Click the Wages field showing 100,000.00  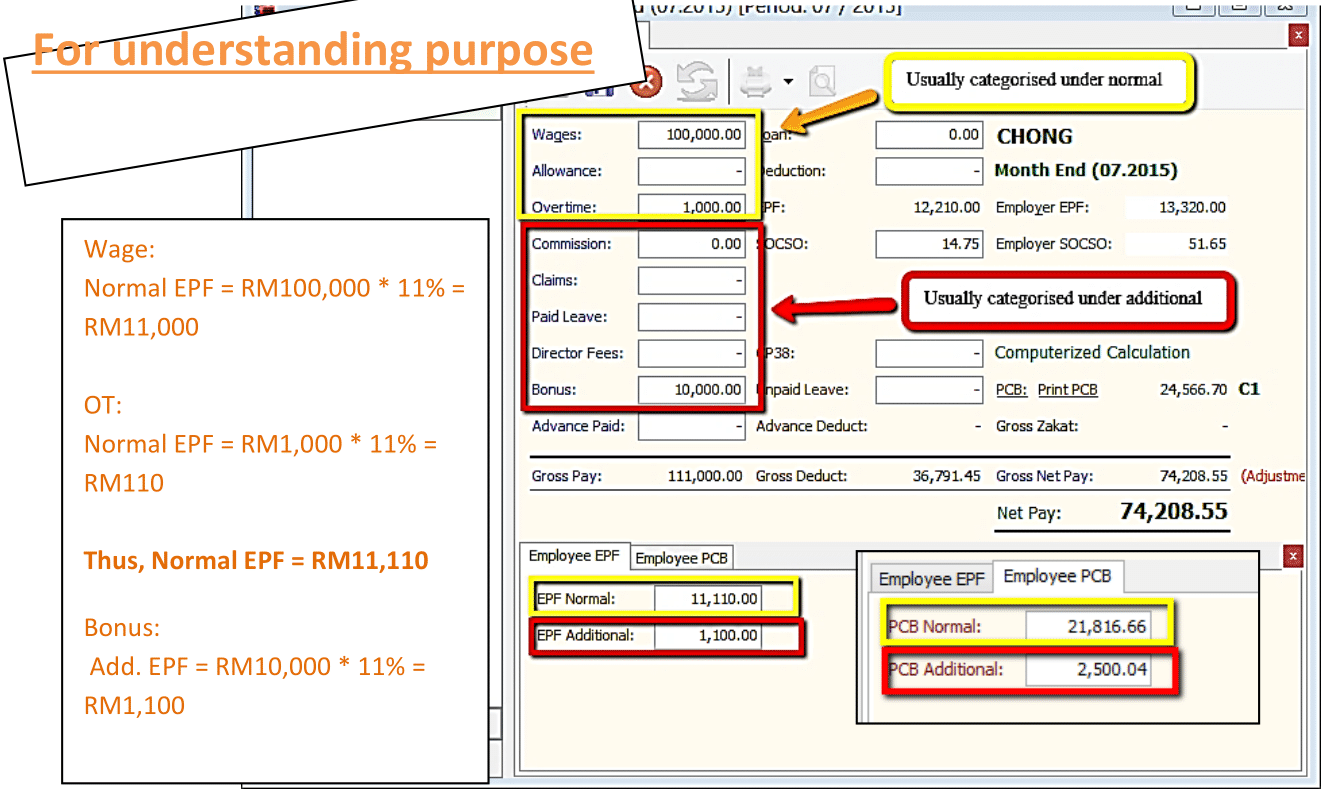[691, 134]
